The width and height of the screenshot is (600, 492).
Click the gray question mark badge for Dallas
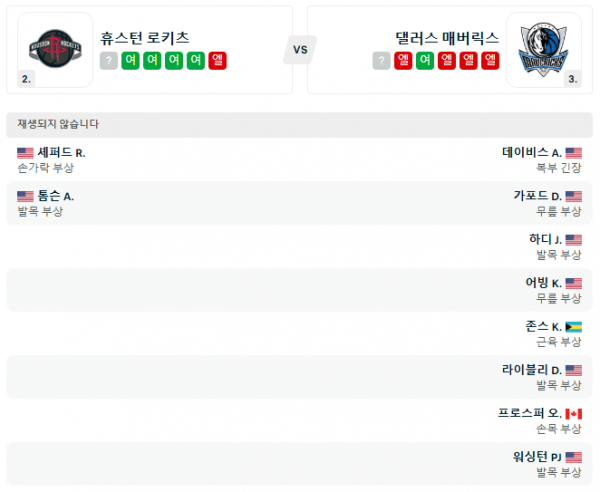[381, 61]
